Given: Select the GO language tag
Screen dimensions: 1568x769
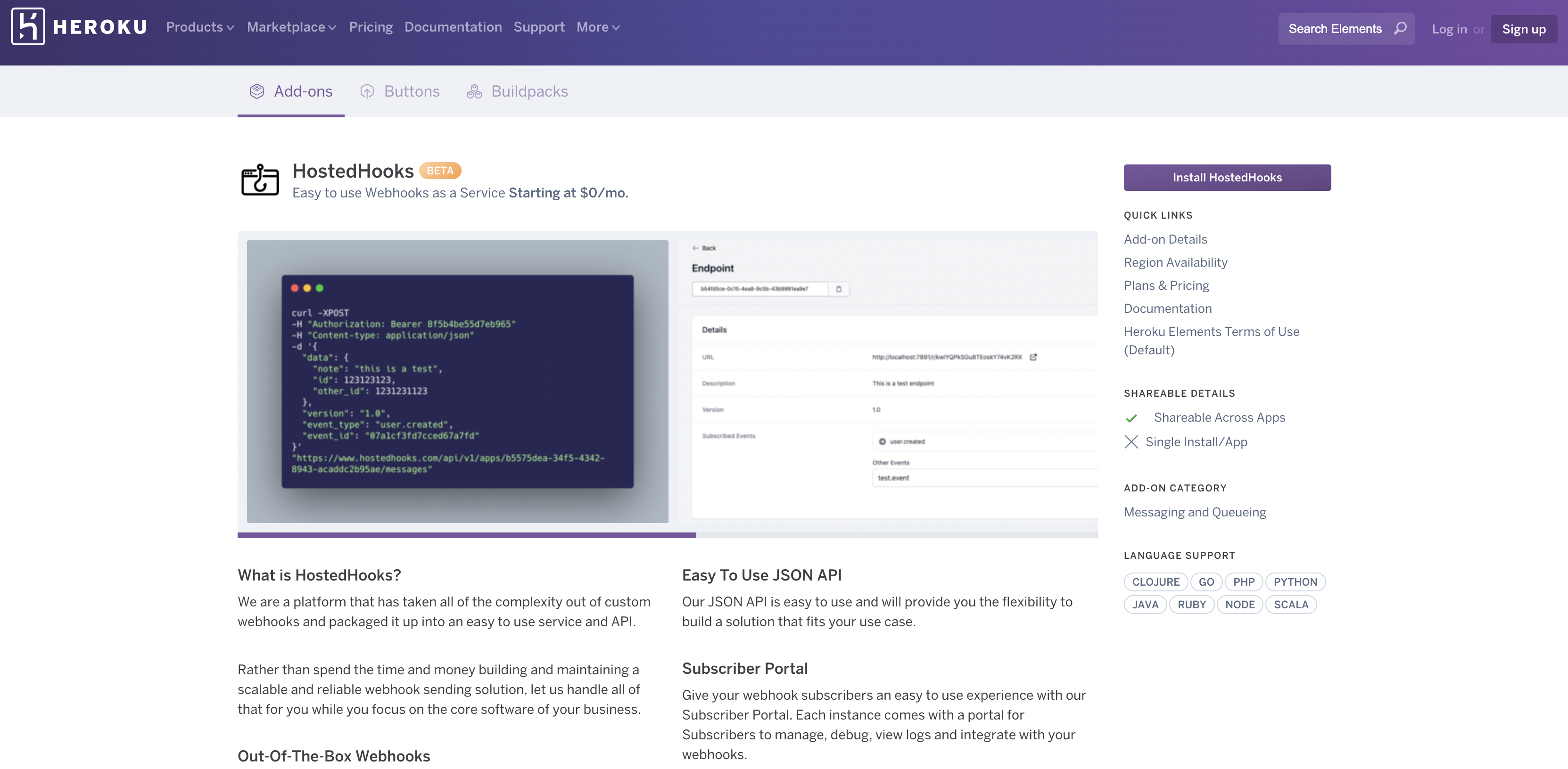Looking at the screenshot, I should (x=1206, y=582).
